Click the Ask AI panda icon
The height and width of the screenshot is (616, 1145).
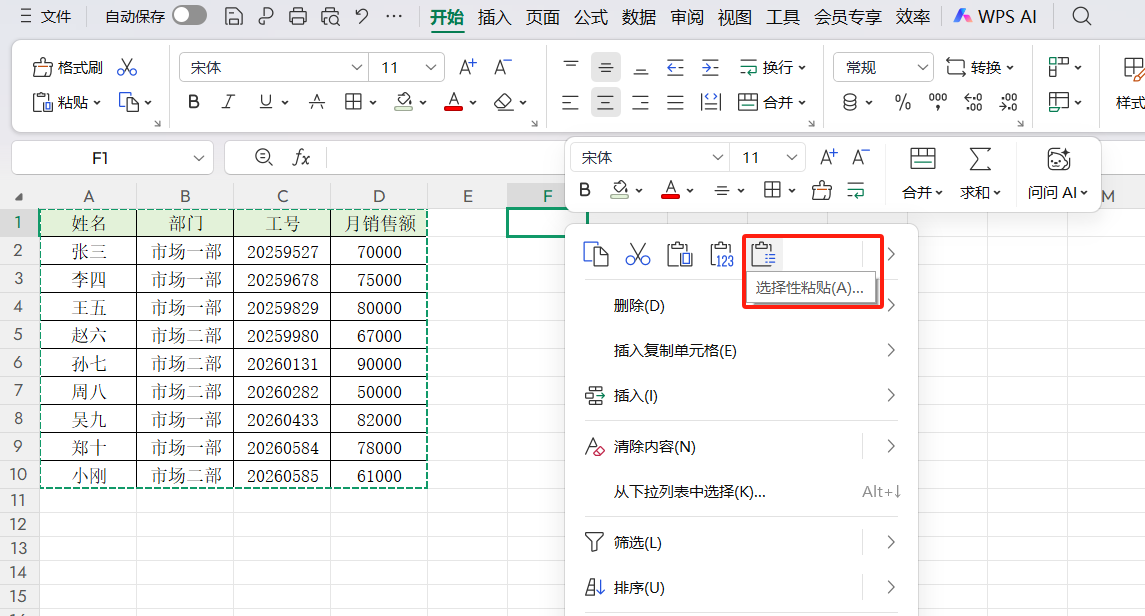(x=1058, y=159)
